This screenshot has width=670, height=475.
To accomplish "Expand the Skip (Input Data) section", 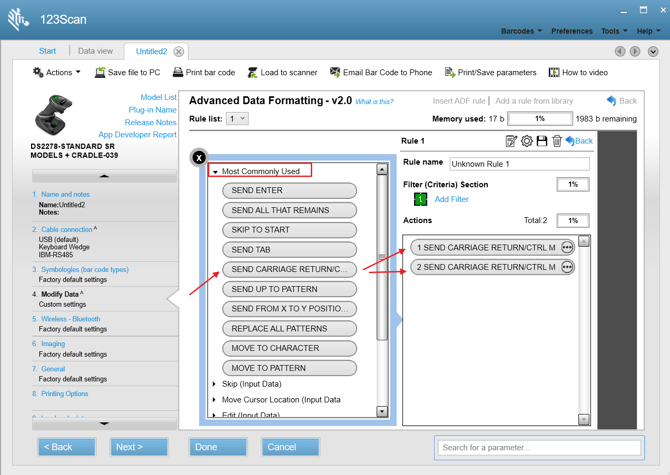I will [215, 384].
